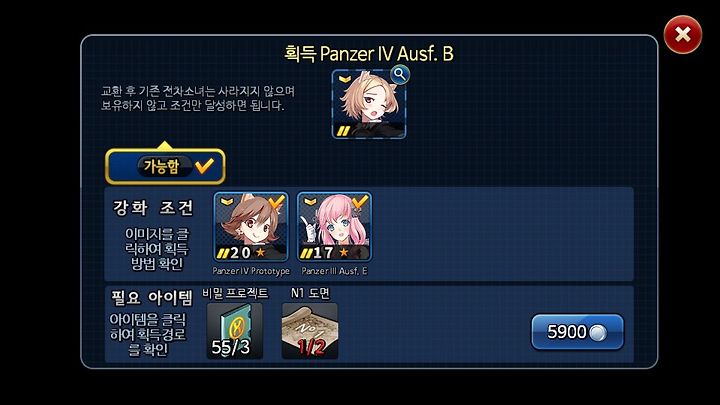Select the Panzer IV Prototype requirement portrait
The width and height of the screenshot is (720, 405).
pos(251,227)
